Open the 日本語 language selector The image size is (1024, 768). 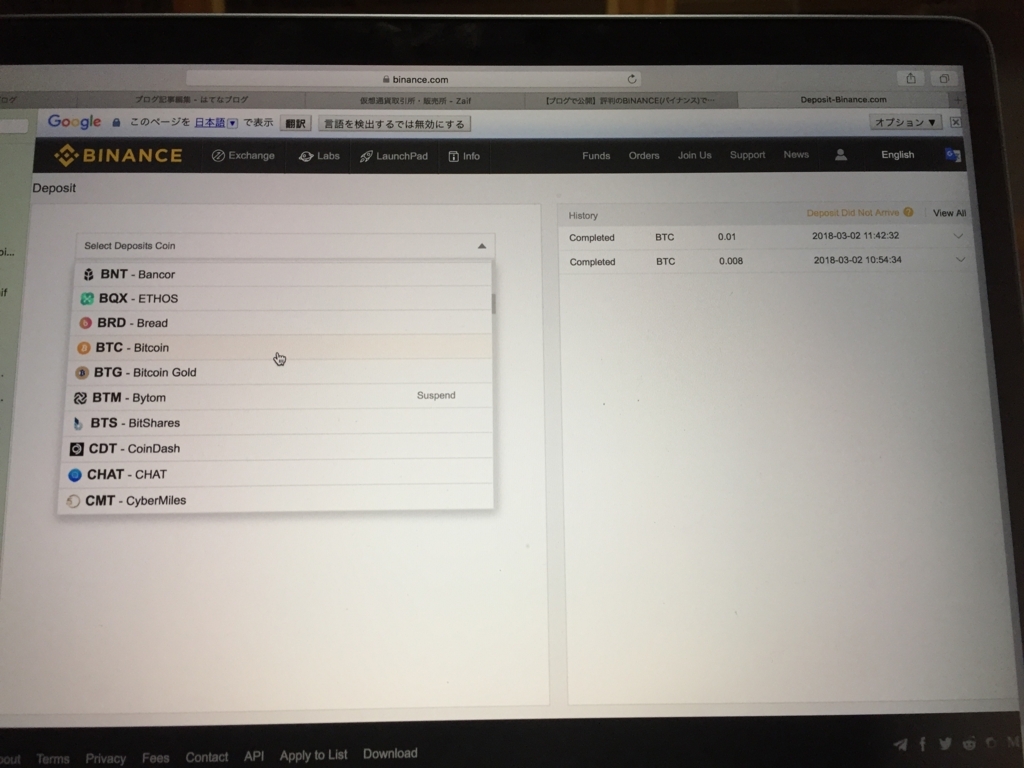(x=216, y=123)
